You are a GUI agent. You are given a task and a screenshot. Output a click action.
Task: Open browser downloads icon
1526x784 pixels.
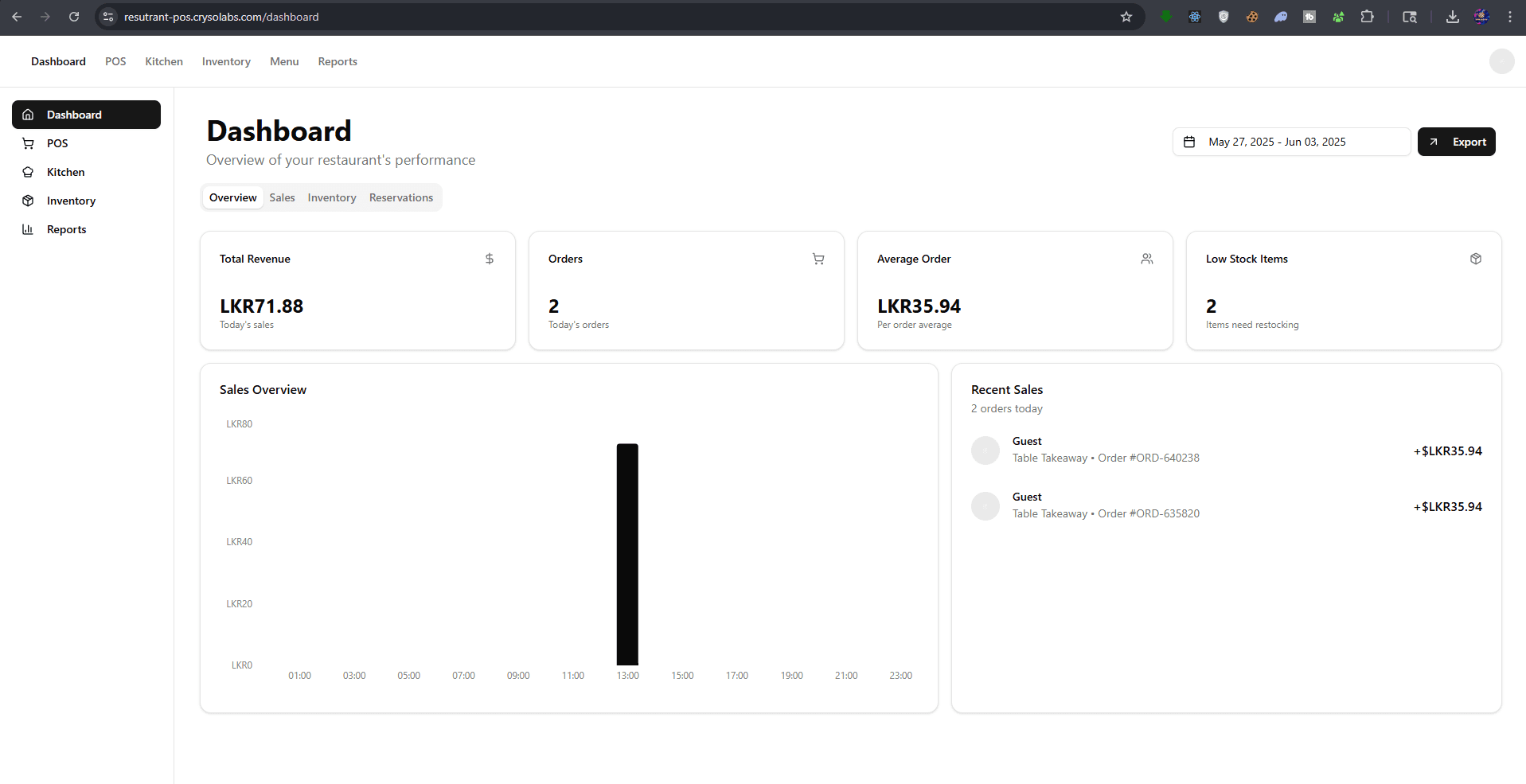(1453, 17)
